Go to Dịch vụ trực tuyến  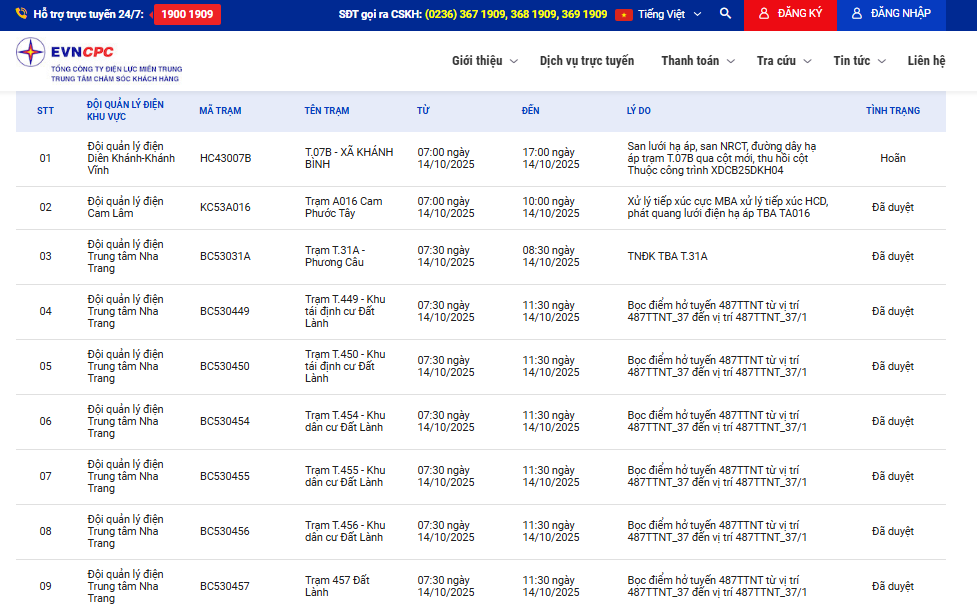point(587,61)
